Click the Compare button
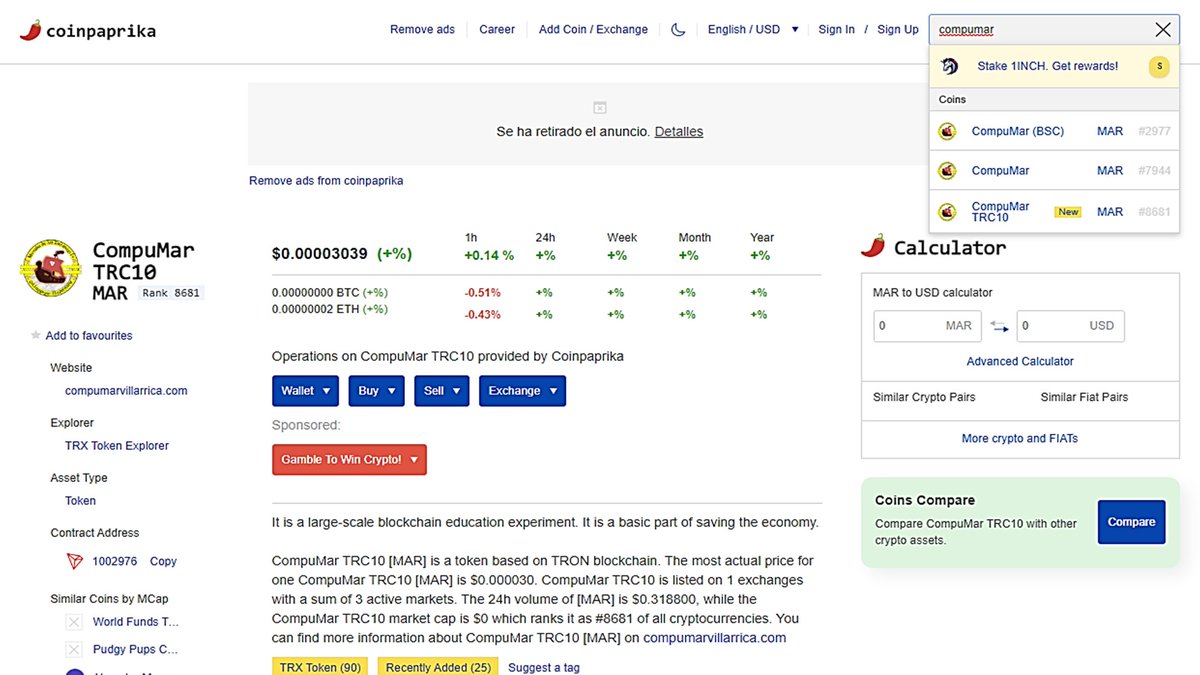The width and height of the screenshot is (1200, 675). (x=1131, y=522)
